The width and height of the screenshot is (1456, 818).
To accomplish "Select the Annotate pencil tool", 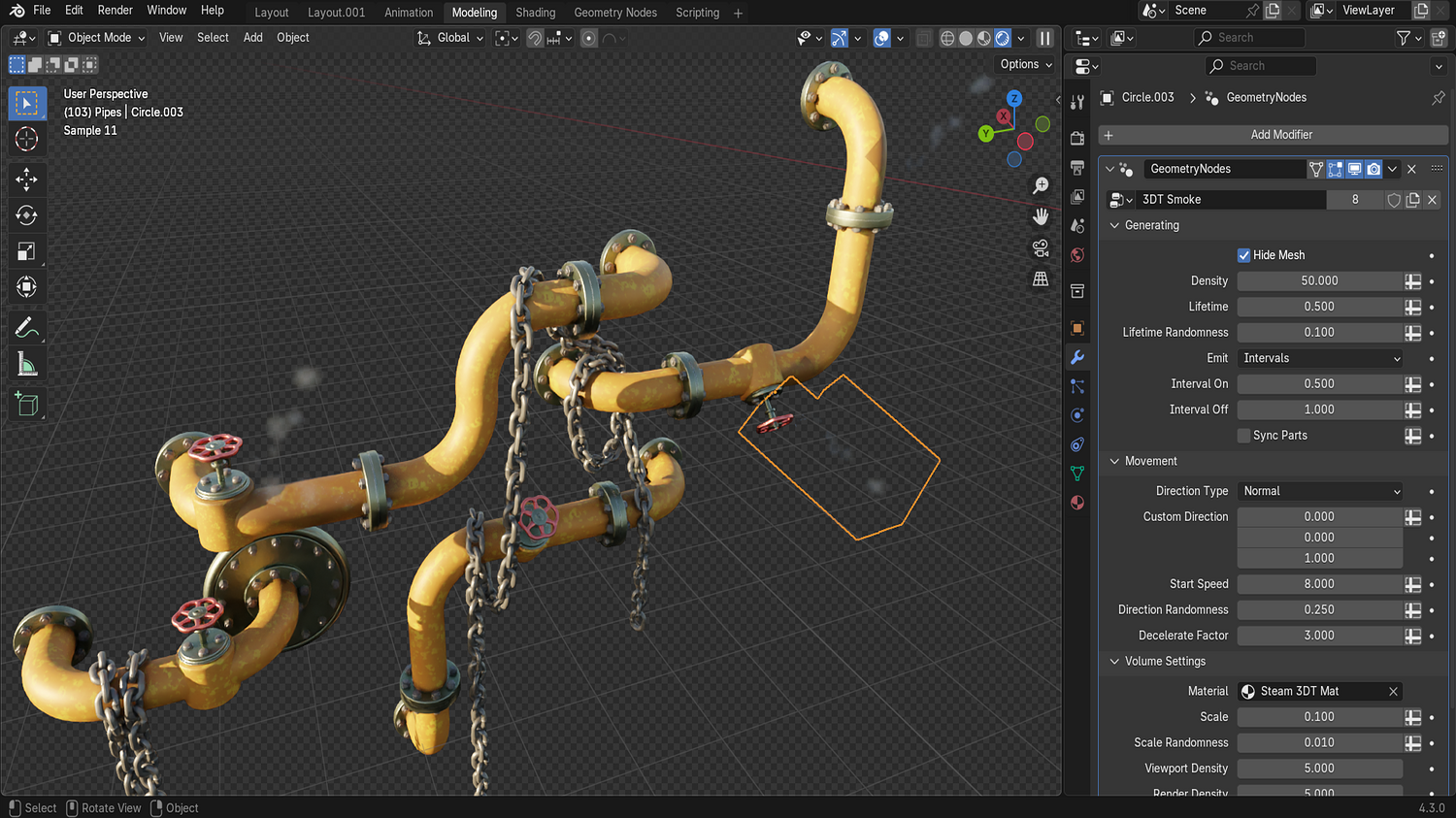I will tap(27, 328).
